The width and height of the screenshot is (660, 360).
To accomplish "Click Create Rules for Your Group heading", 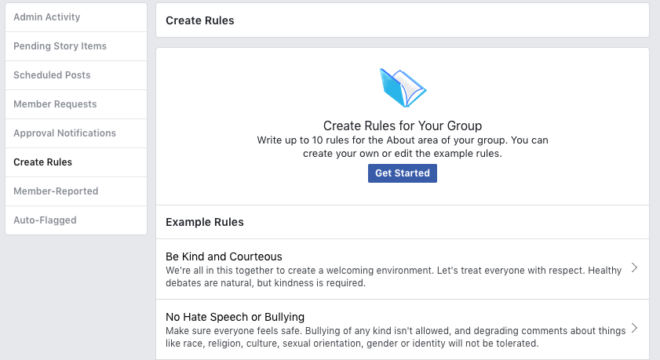I will [402, 126].
